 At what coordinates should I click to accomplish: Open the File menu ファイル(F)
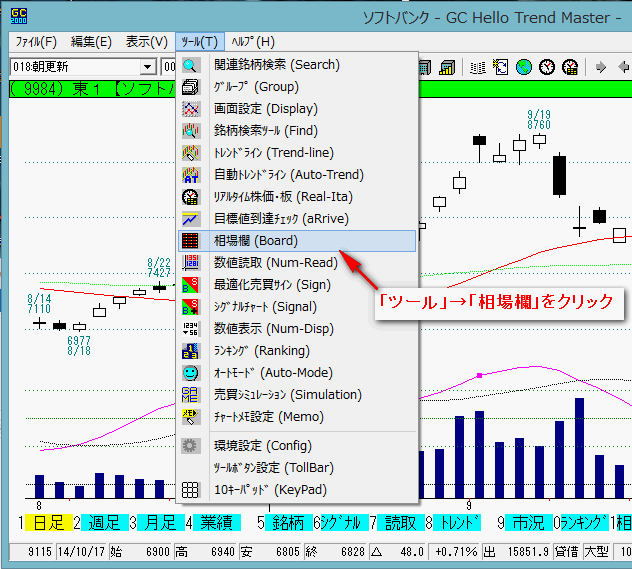click(x=36, y=42)
